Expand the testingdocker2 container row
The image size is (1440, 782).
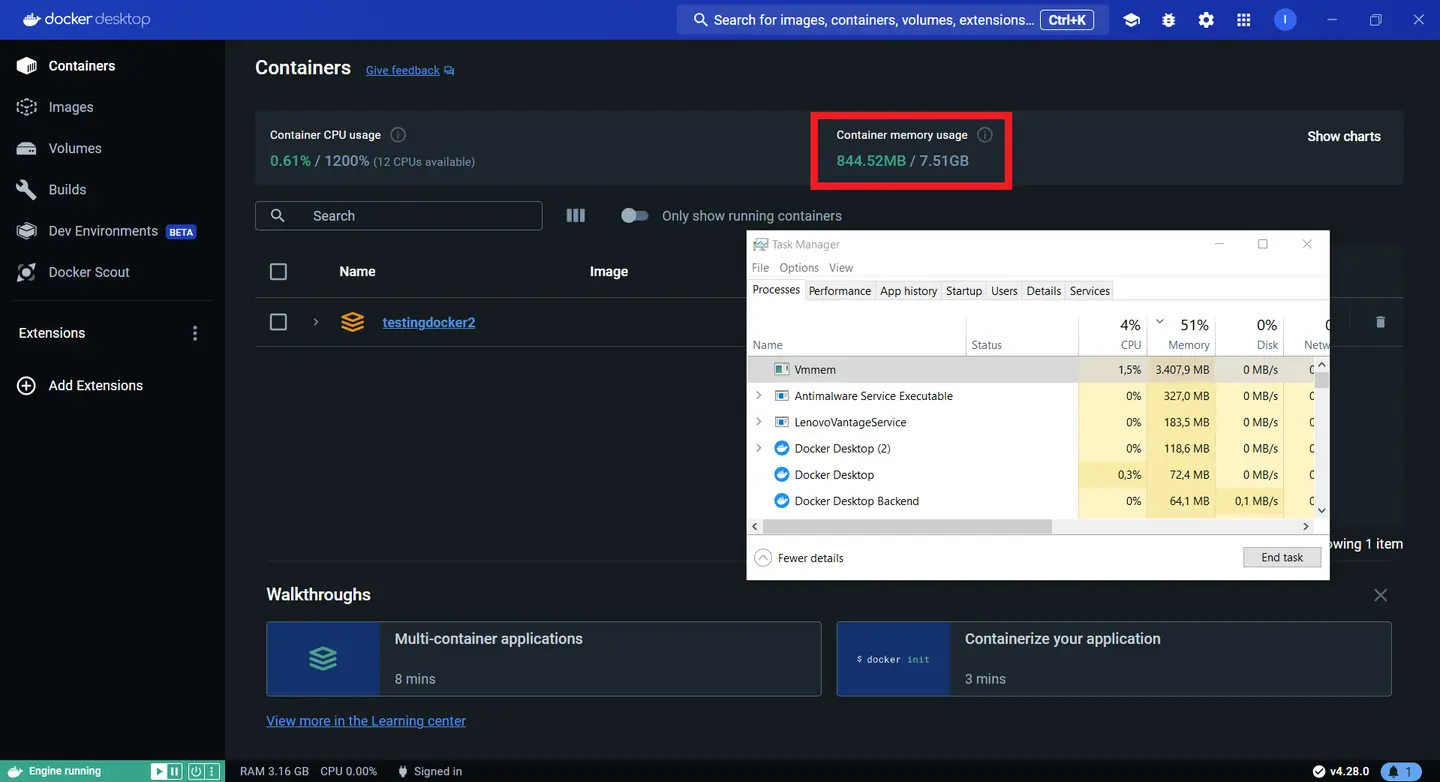click(x=315, y=322)
